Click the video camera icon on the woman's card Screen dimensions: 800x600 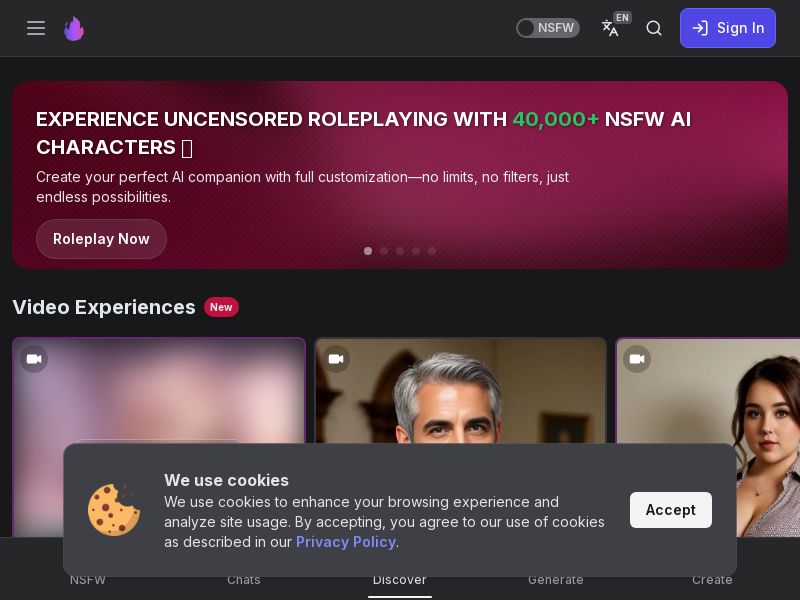[x=636, y=359]
